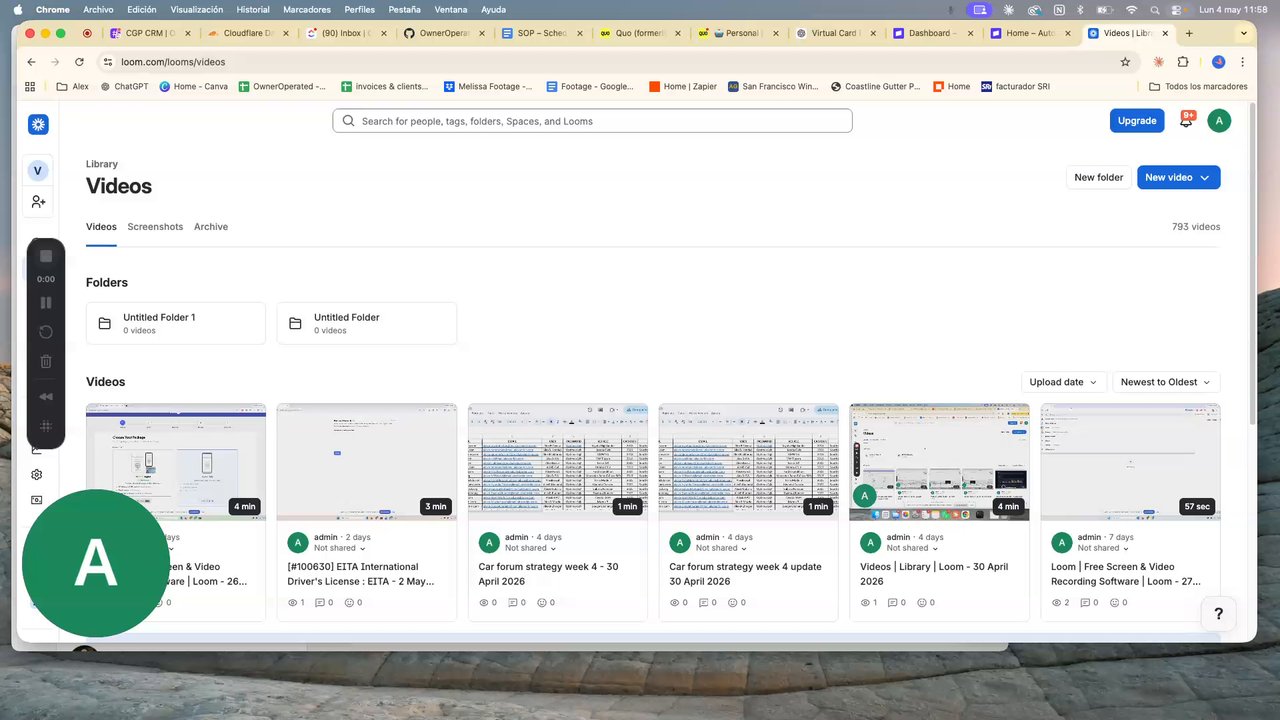
Task: Open the workspace V avatar in sidebar
Action: pyautogui.click(x=38, y=170)
